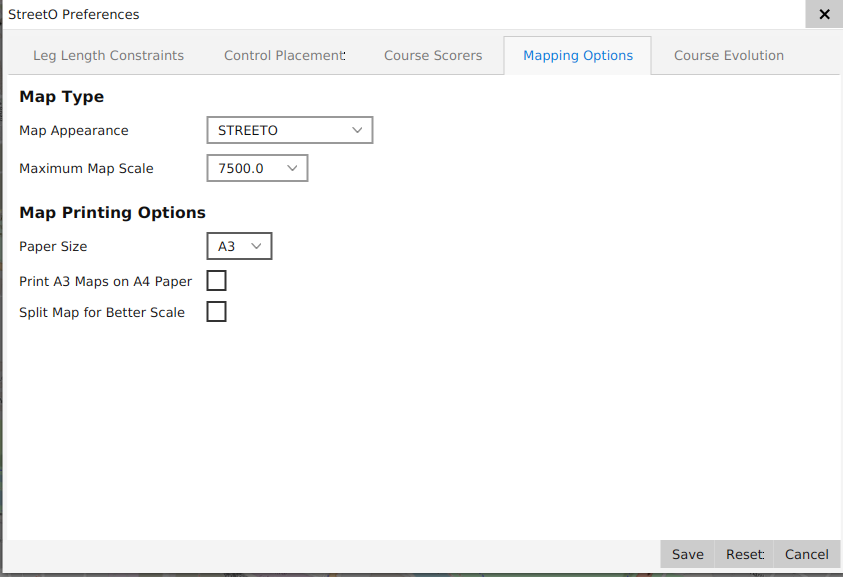Toggle the Split Map for Better Scale checkbox
Viewport: 843px width, 577px height.
coord(216,312)
